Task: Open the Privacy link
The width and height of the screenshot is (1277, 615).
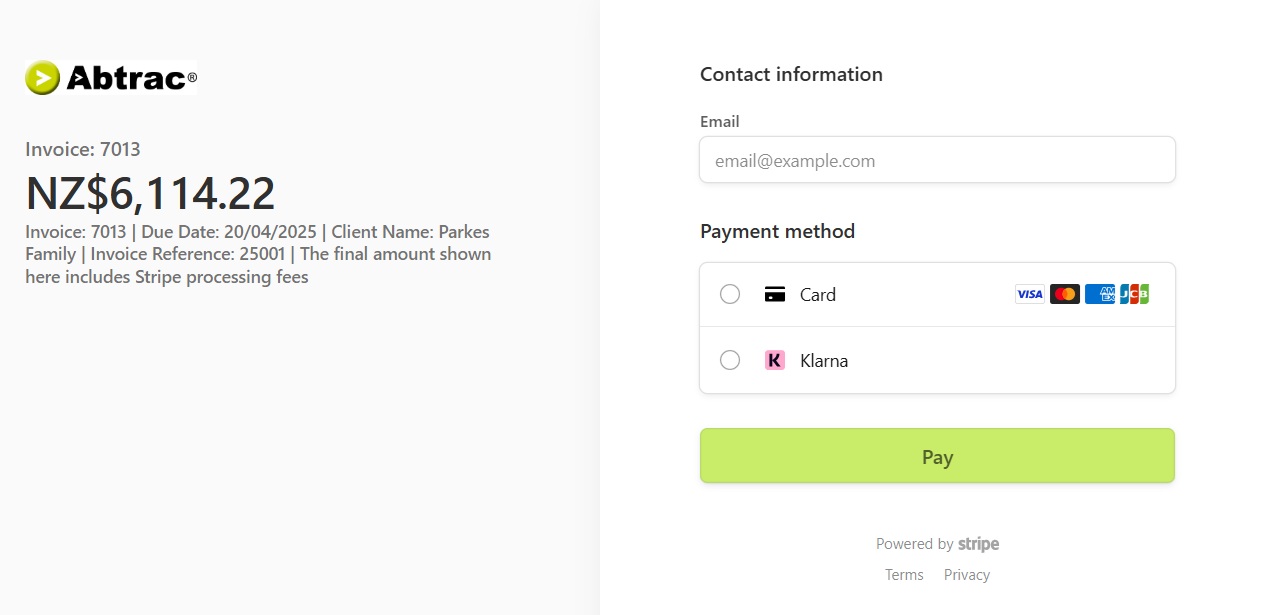Action: point(966,574)
